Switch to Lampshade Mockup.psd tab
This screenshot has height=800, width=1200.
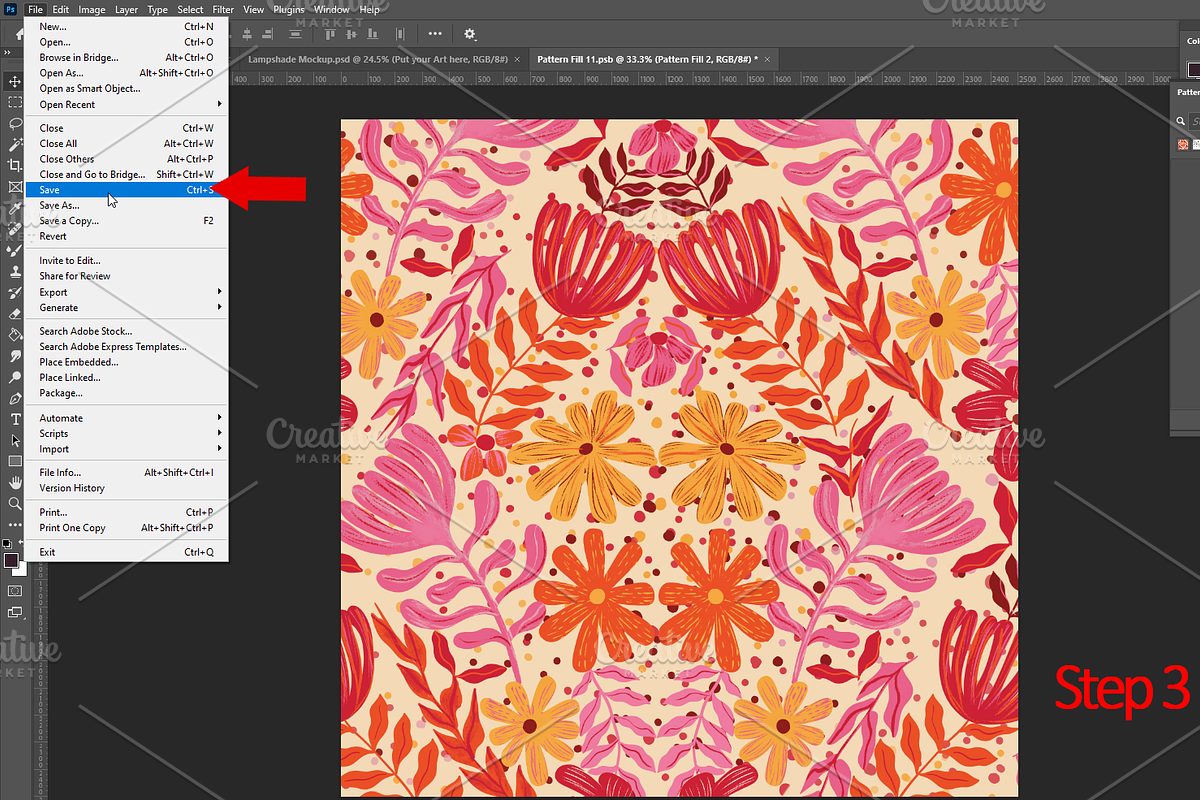click(x=377, y=59)
